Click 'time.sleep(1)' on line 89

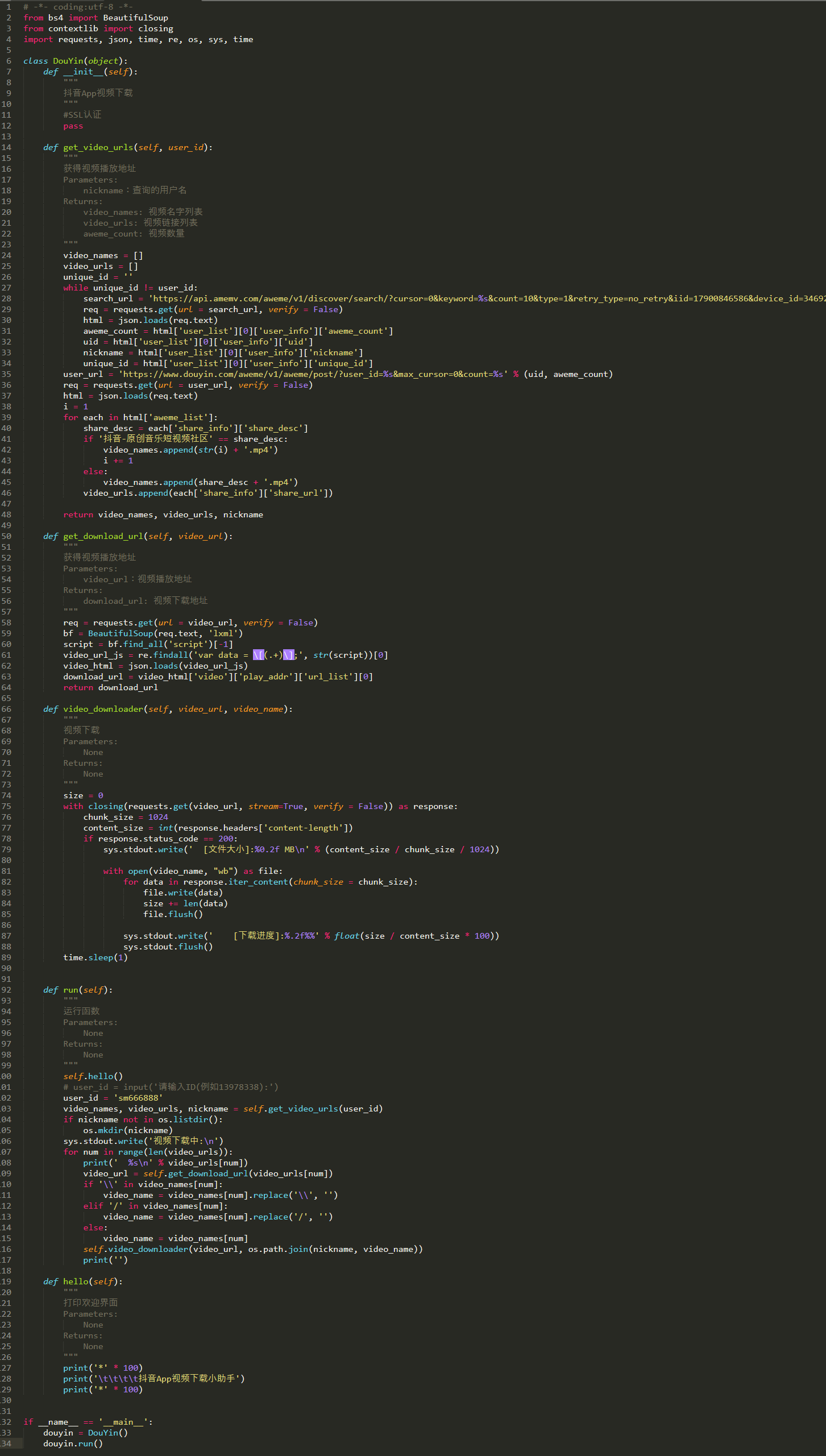coord(96,957)
